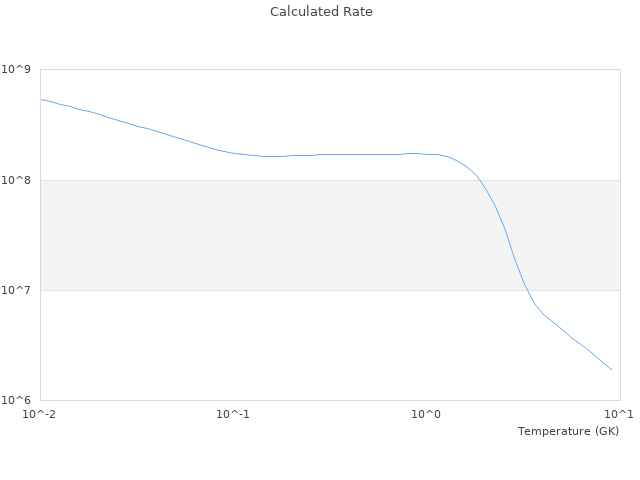The width and height of the screenshot is (640, 480).
Task: Click the 10^-2 x-axis tick label
Action: pos(40,414)
